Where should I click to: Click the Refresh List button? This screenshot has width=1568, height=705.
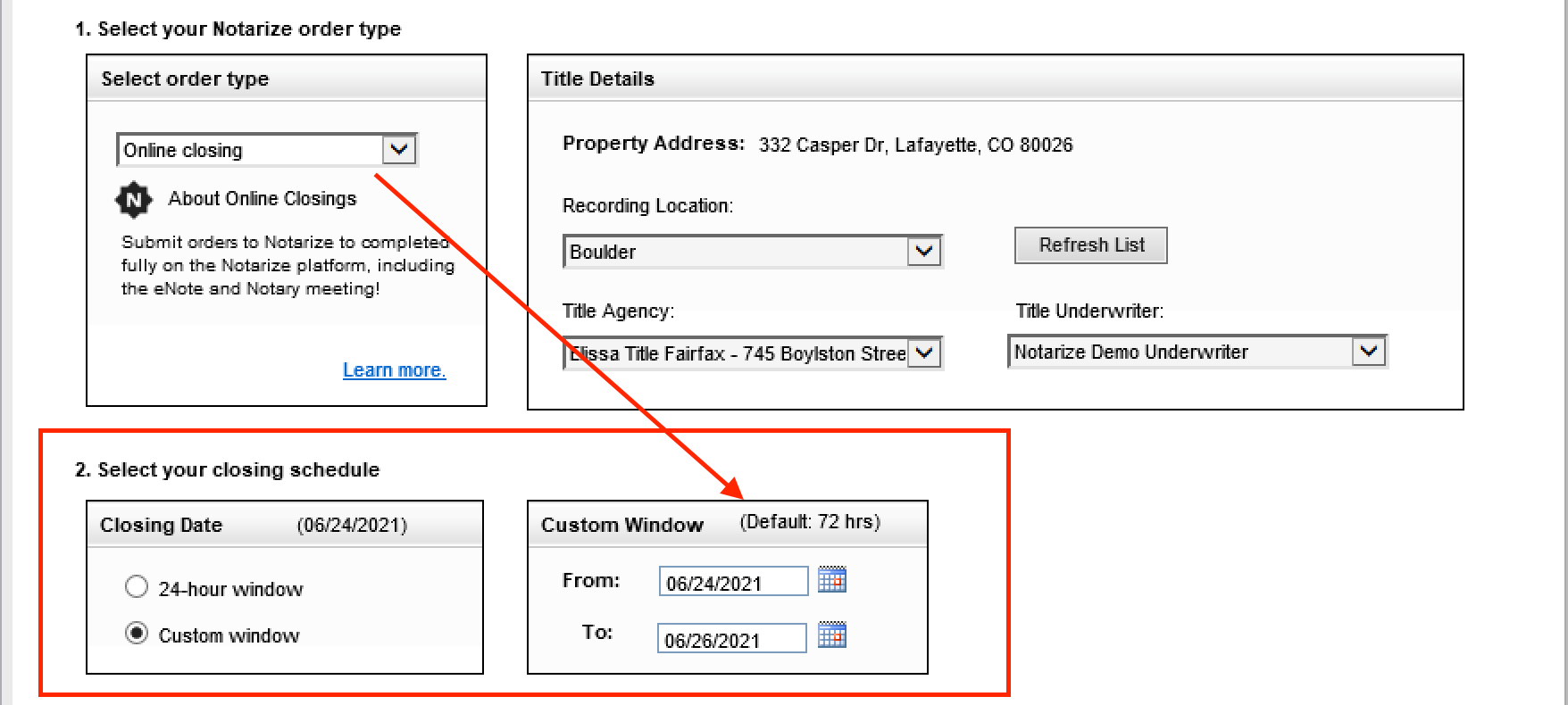pyautogui.click(x=1091, y=245)
